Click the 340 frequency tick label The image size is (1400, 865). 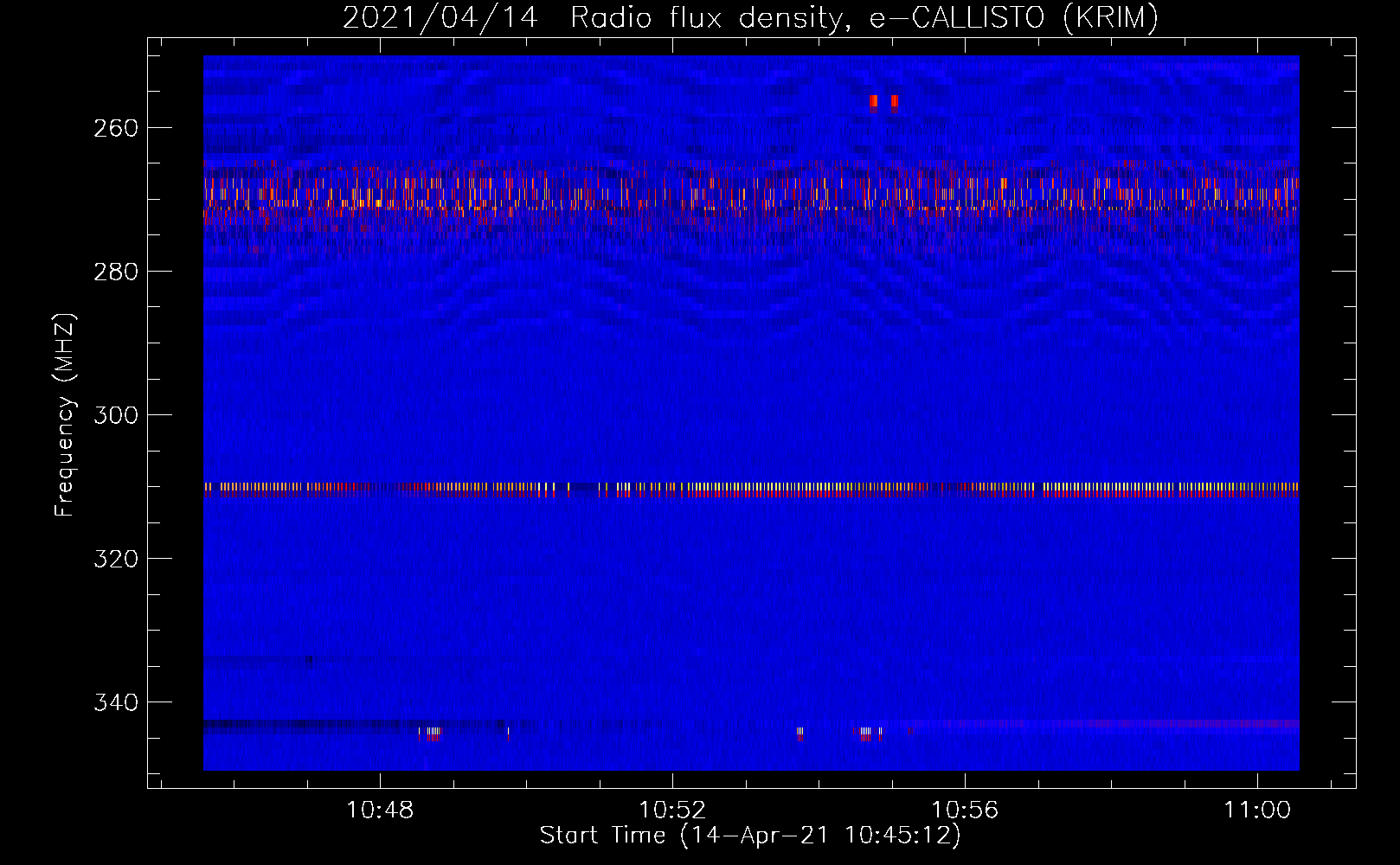(114, 702)
